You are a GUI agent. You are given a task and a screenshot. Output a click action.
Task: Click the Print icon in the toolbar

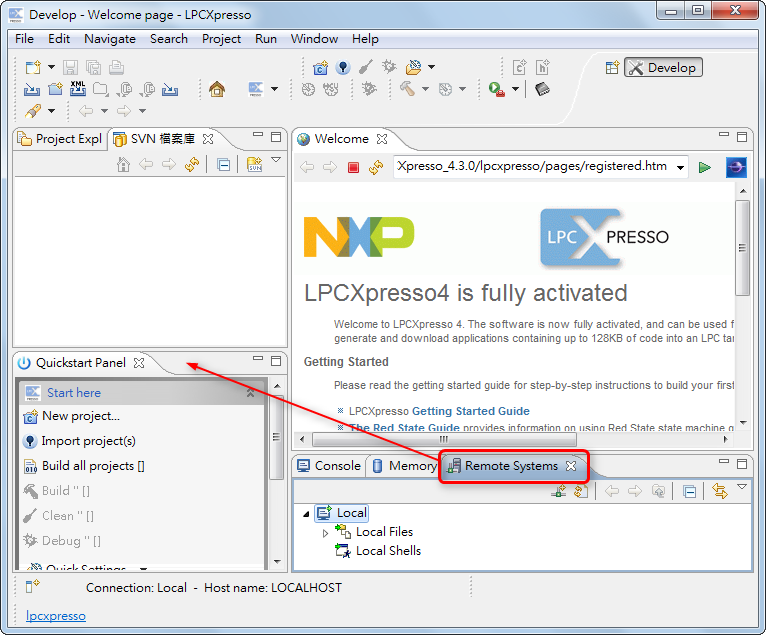(116, 67)
